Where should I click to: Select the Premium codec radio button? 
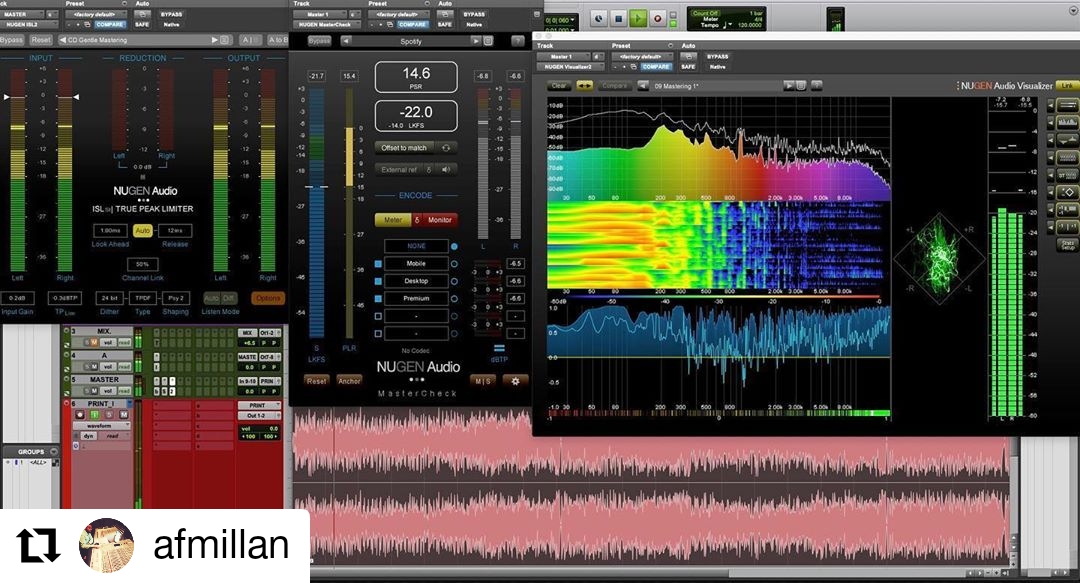(x=454, y=298)
